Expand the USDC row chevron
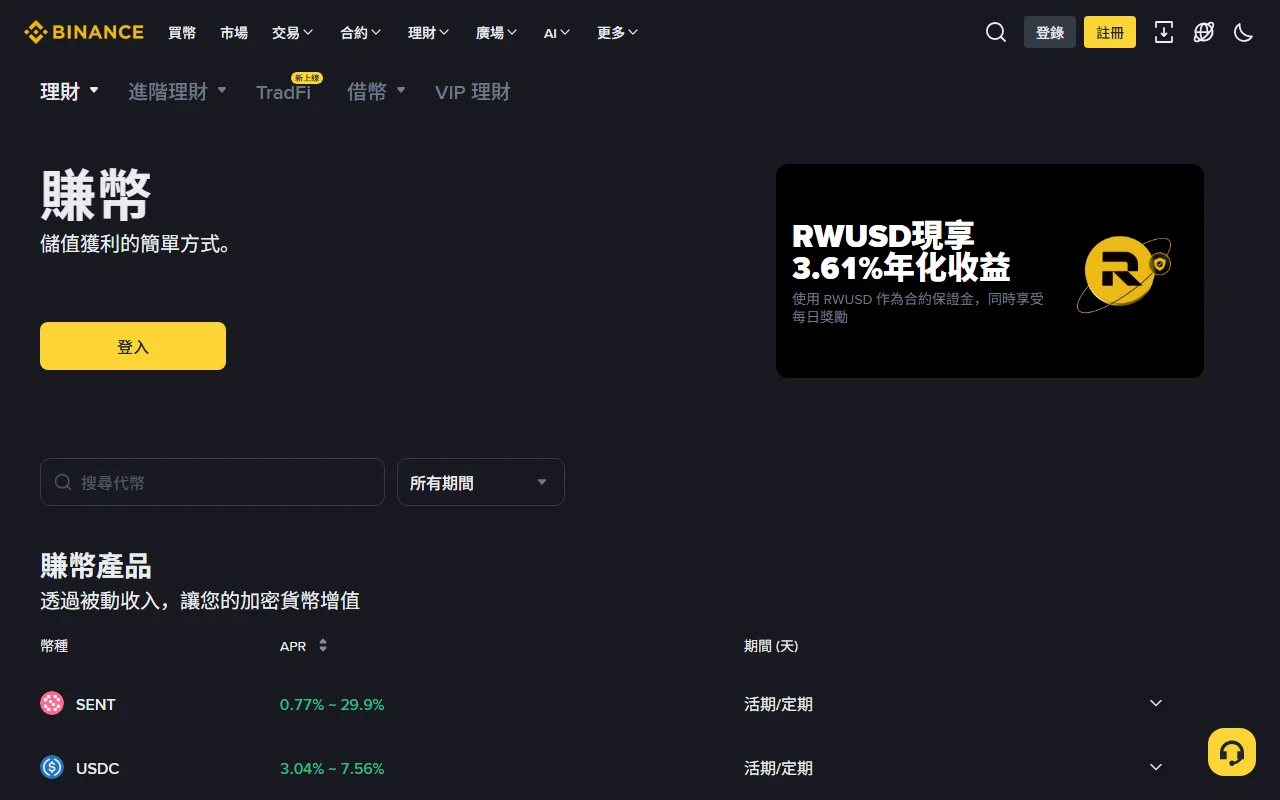1280x800 pixels. [x=1156, y=768]
